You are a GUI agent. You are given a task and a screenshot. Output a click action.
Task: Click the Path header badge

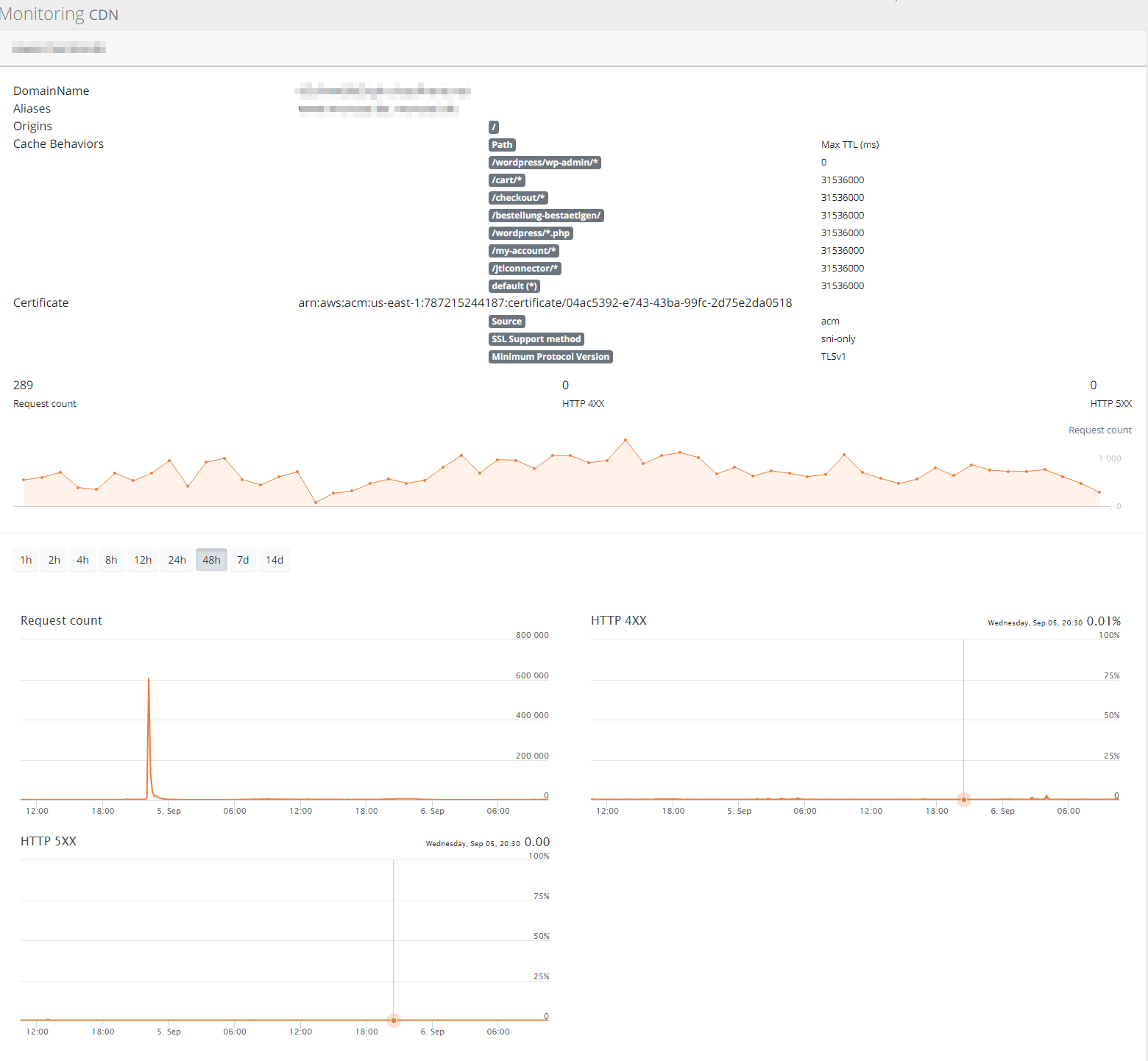[502, 145]
